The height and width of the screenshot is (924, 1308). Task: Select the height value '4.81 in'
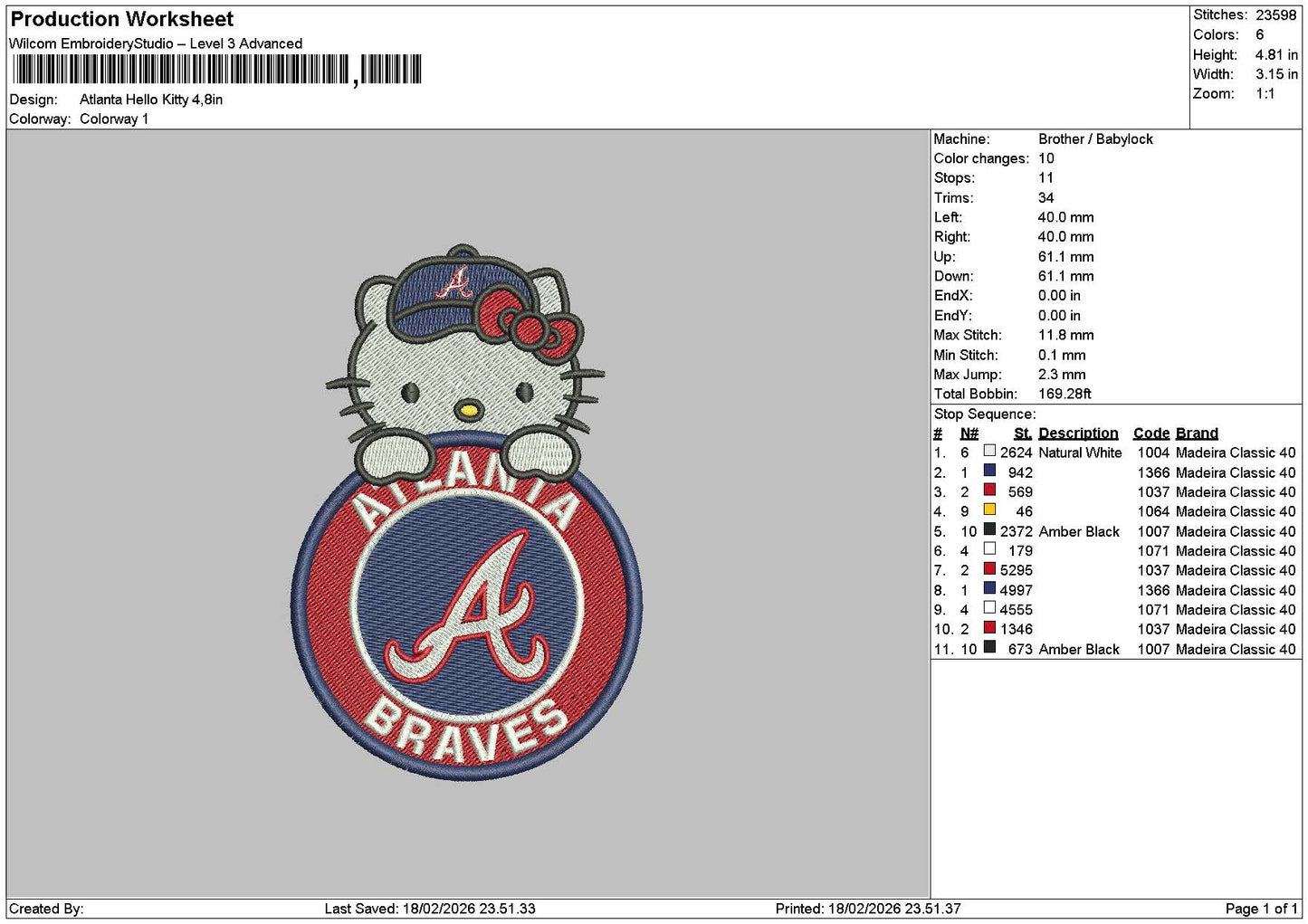[1276, 54]
